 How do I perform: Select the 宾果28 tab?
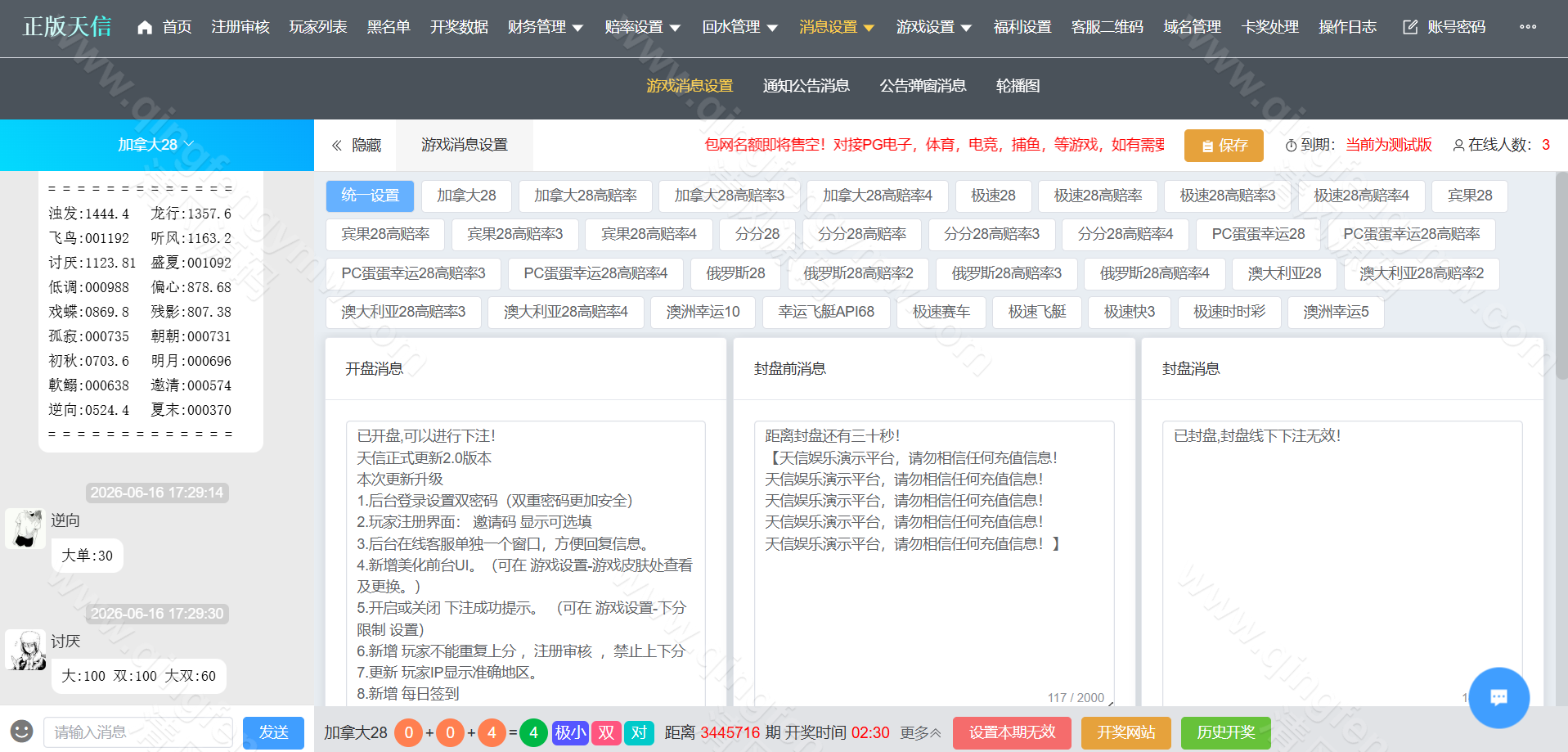click(1470, 196)
